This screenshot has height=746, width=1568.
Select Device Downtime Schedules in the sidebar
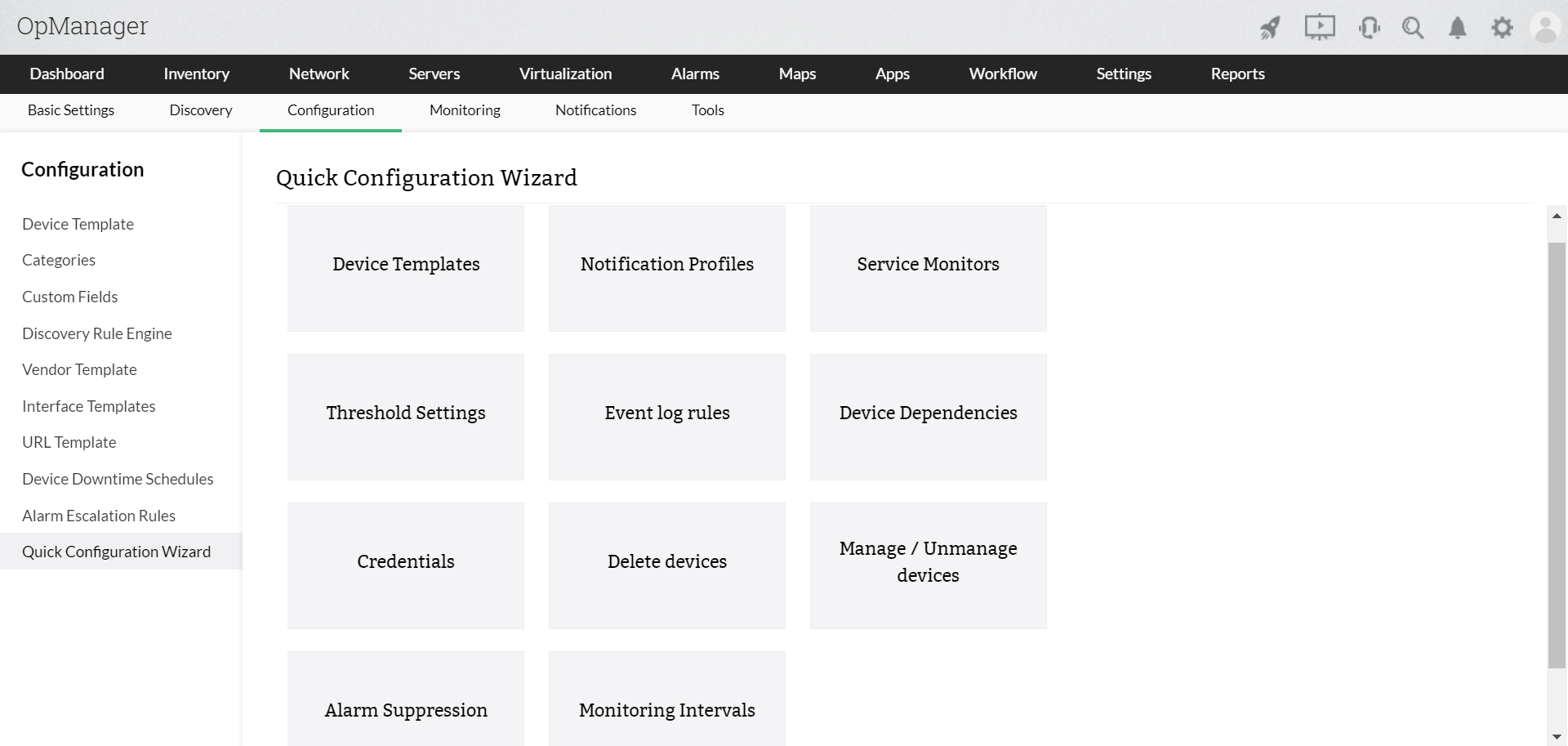coord(118,479)
